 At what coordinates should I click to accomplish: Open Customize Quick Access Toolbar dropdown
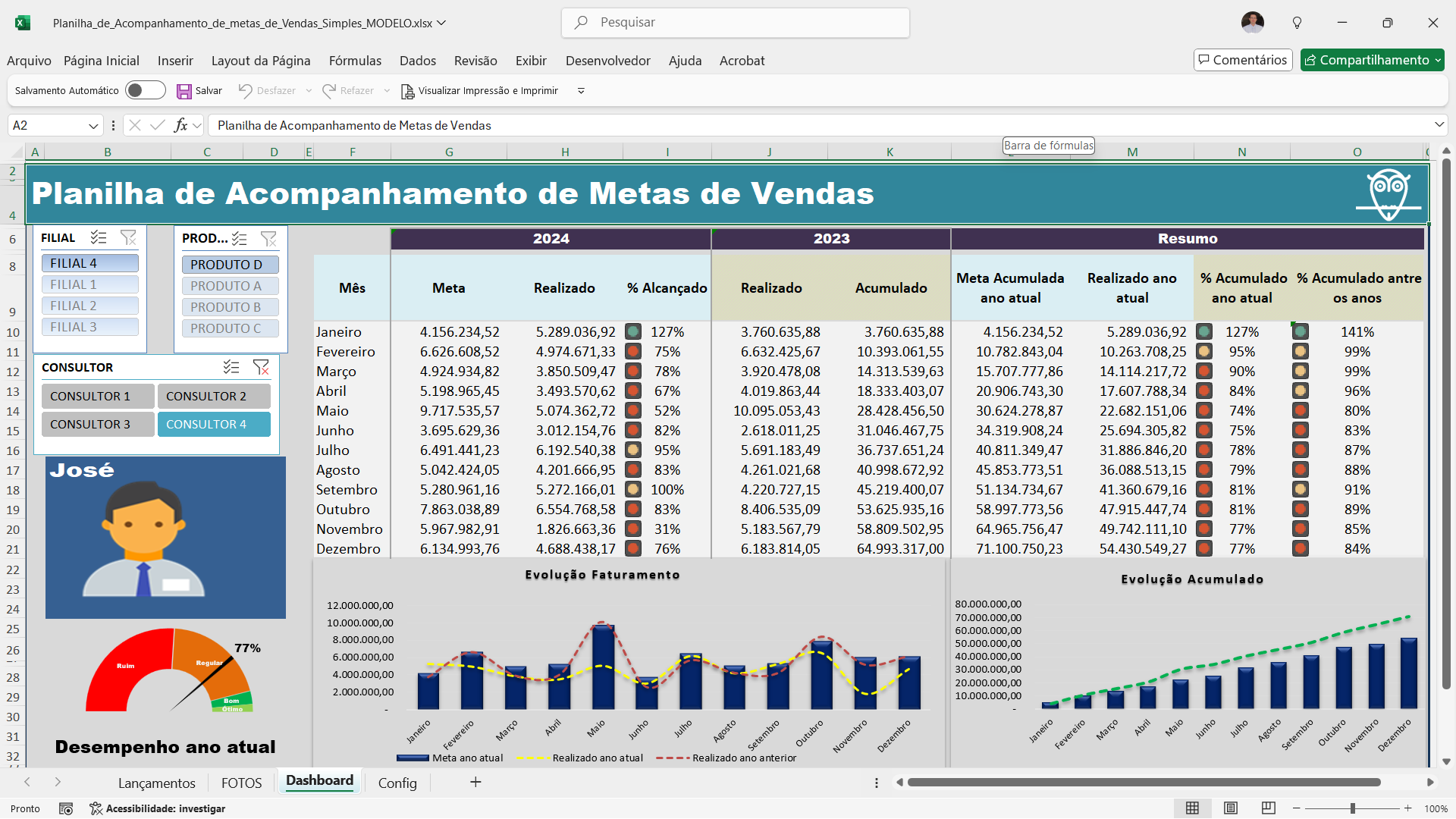click(581, 91)
